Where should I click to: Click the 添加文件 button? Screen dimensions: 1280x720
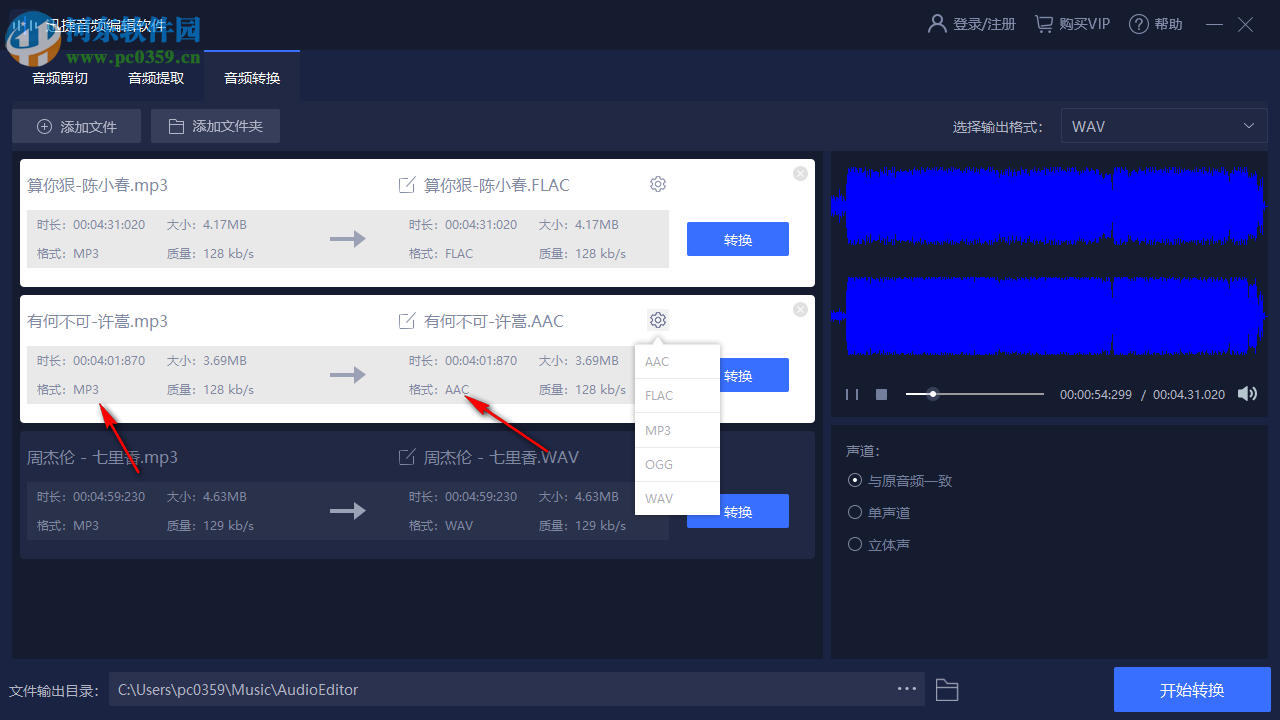tap(76, 125)
